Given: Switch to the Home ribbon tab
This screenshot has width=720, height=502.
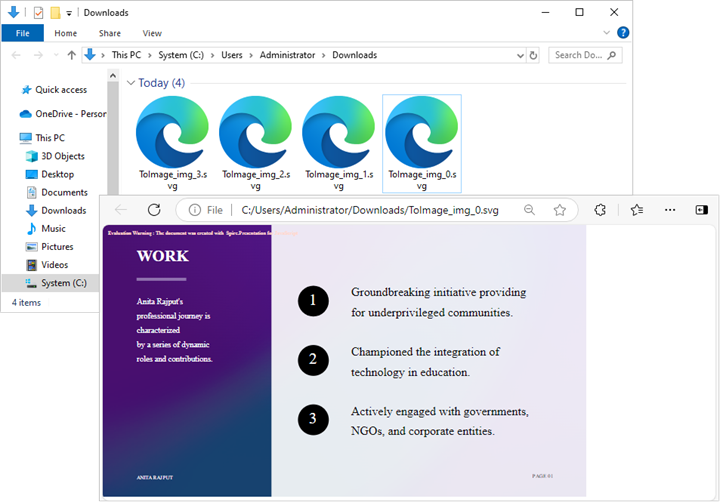Looking at the screenshot, I should point(66,33).
